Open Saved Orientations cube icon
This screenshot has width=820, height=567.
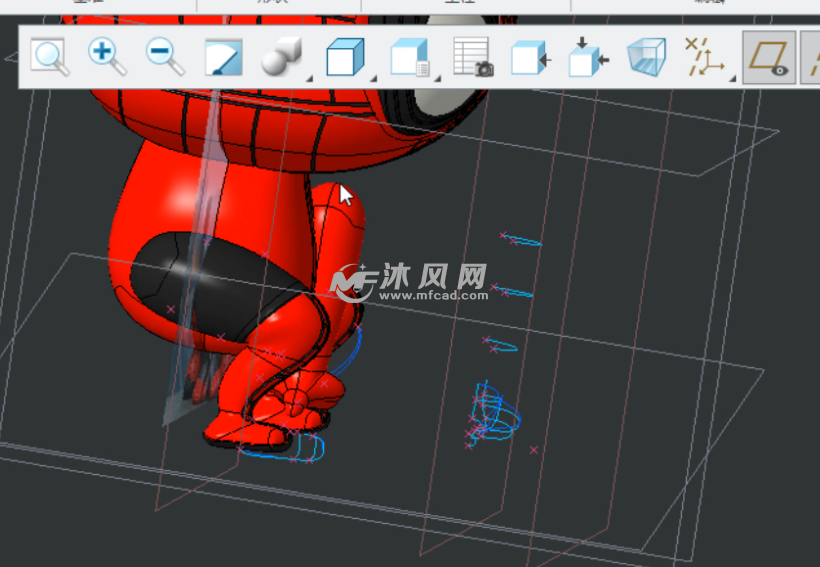(x=345, y=56)
